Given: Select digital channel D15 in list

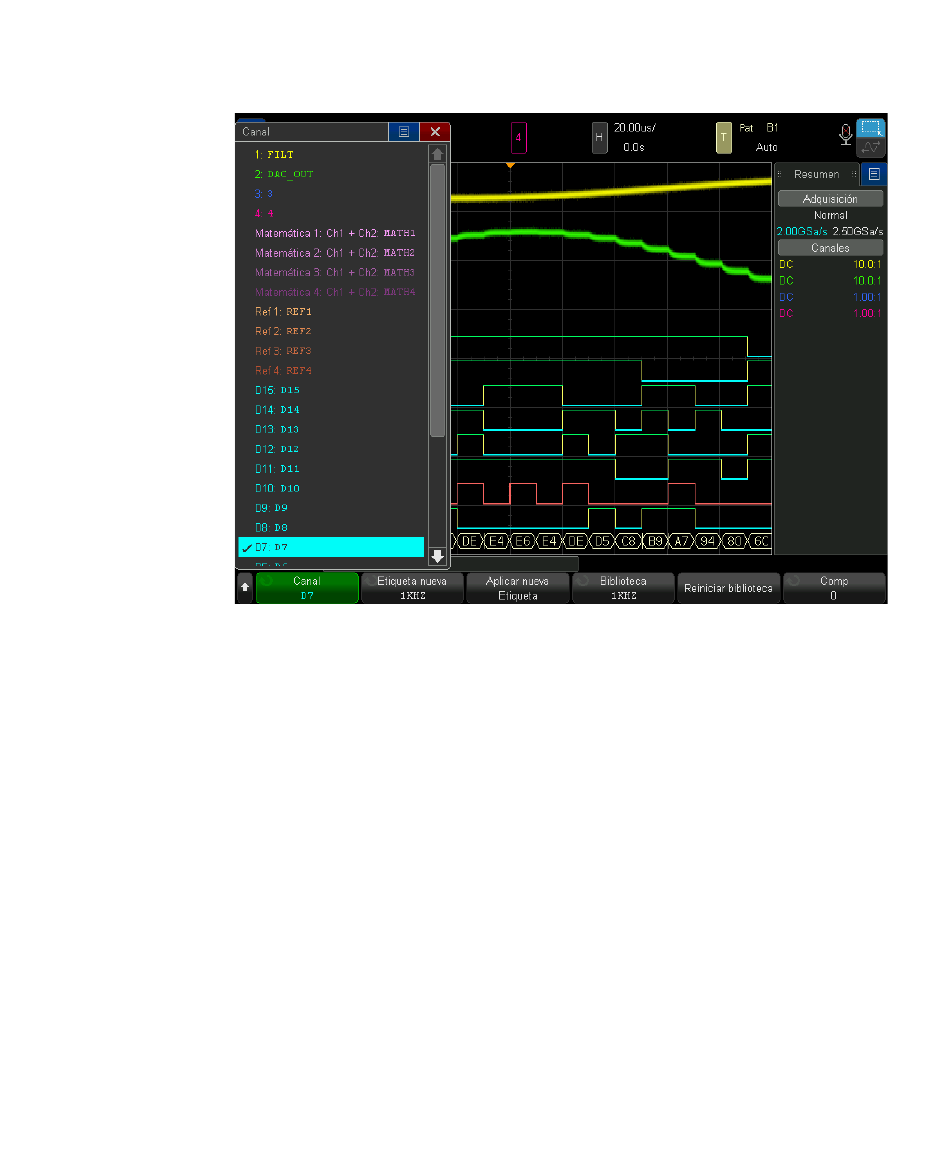Looking at the screenshot, I should point(331,390).
